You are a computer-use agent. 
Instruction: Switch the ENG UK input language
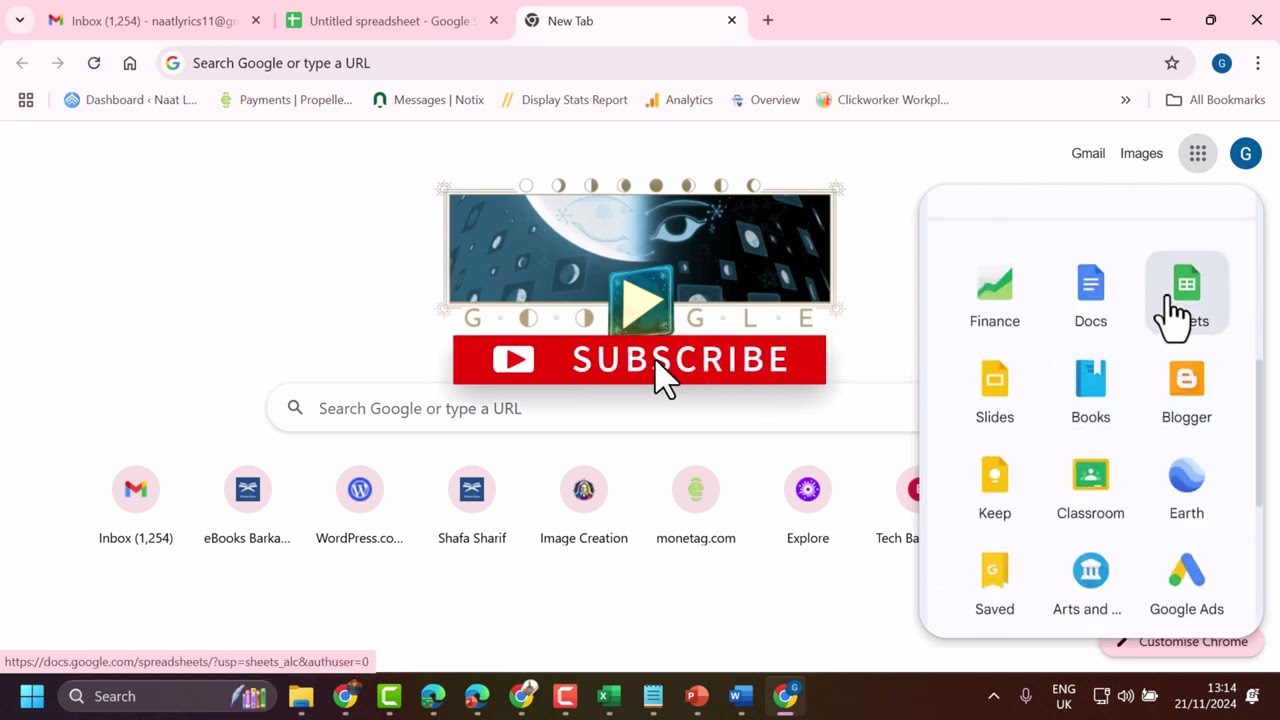point(1064,696)
